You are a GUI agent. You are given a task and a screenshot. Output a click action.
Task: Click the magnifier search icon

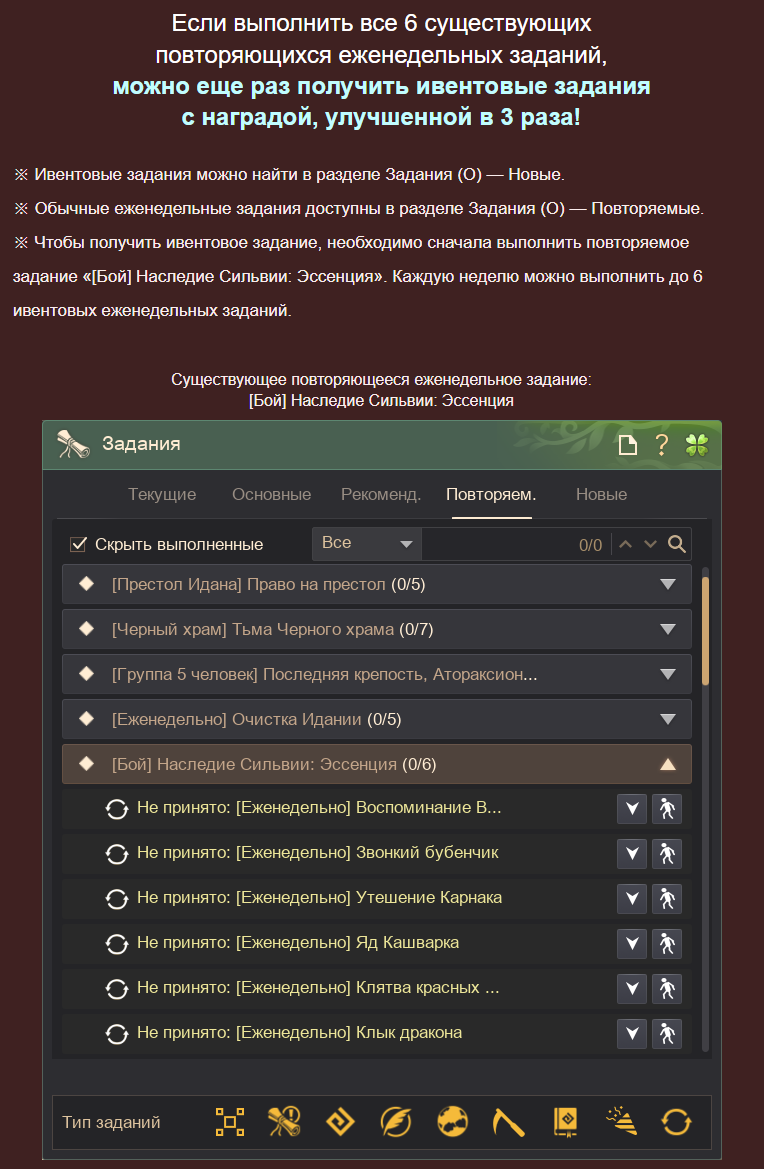[x=677, y=544]
